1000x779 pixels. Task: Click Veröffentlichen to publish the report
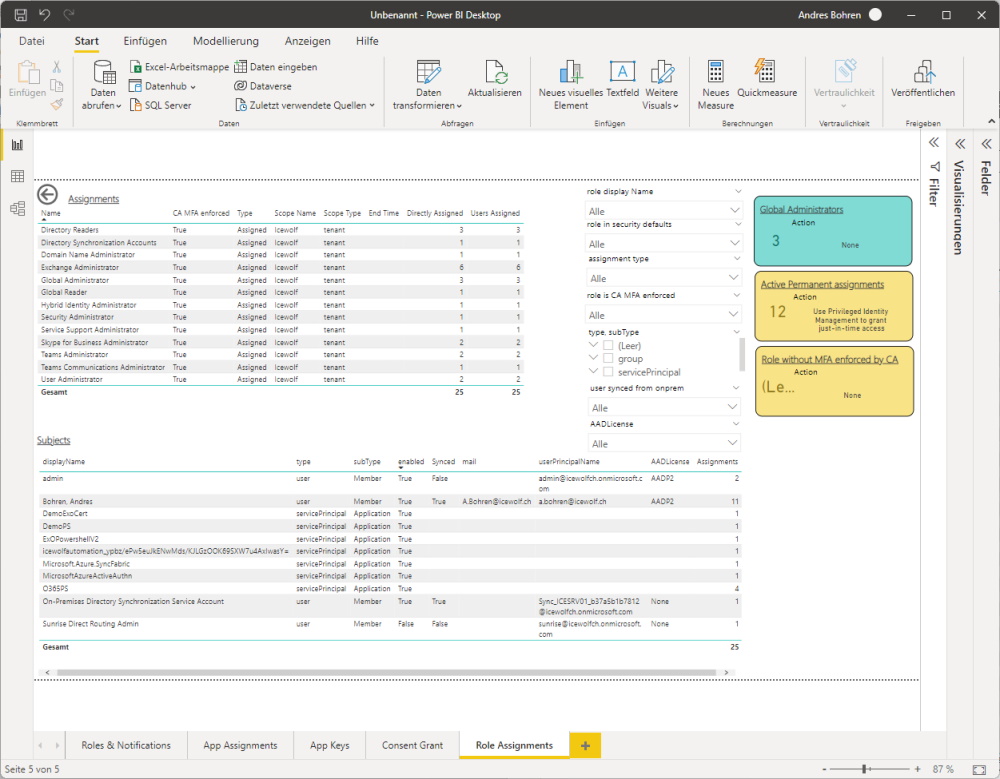tap(923, 80)
